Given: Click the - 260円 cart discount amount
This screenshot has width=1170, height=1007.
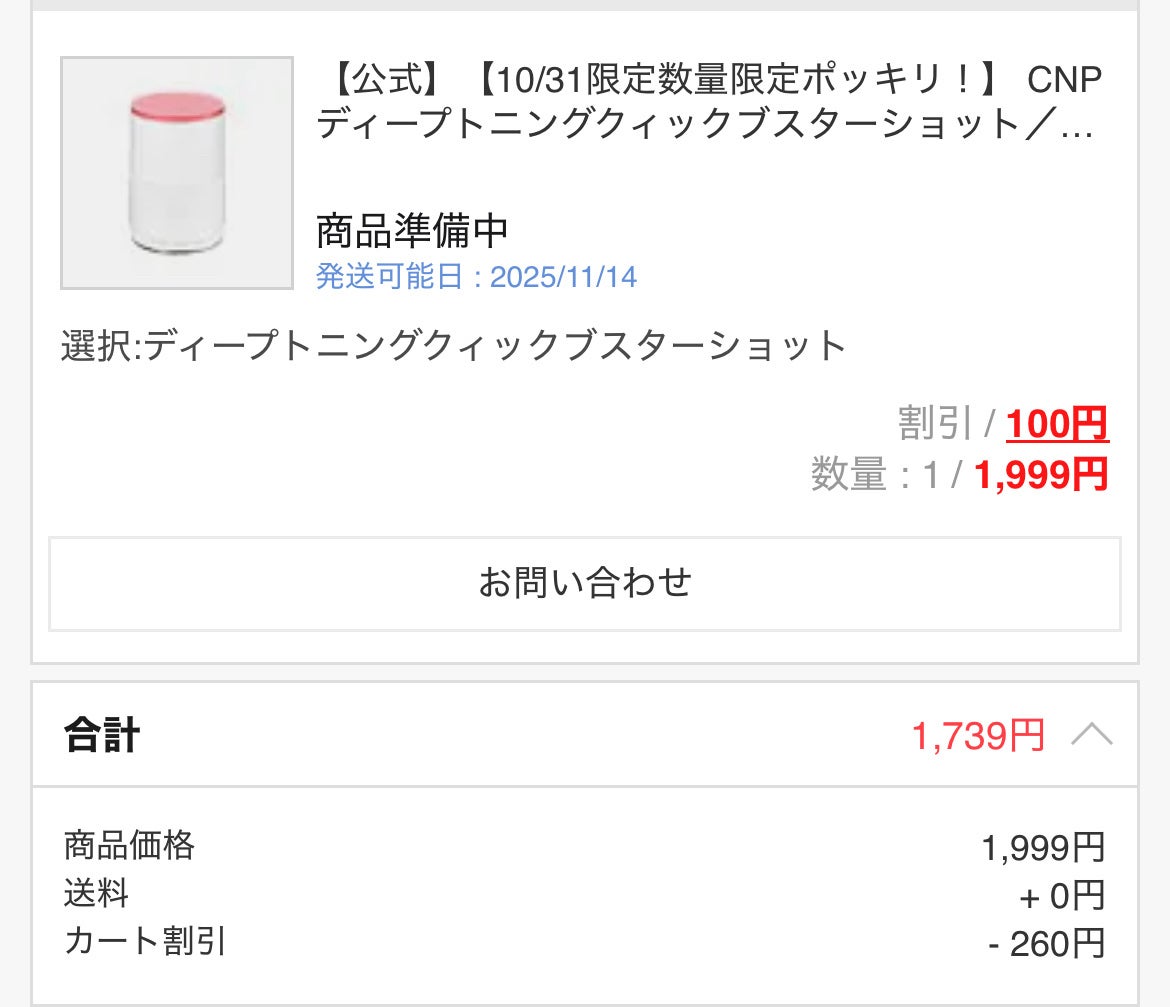Looking at the screenshot, I should 1046,943.
